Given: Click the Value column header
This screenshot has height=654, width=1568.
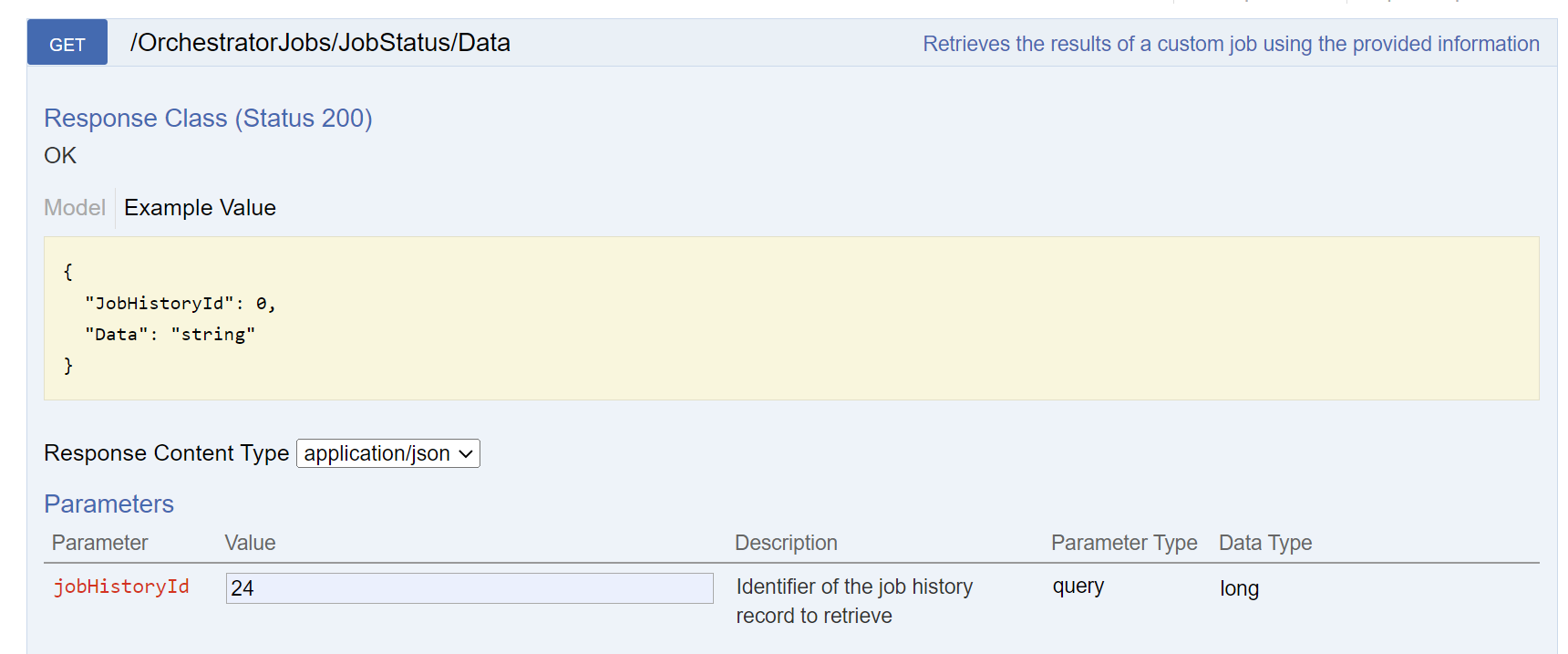Looking at the screenshot, I should coord(250,543).
